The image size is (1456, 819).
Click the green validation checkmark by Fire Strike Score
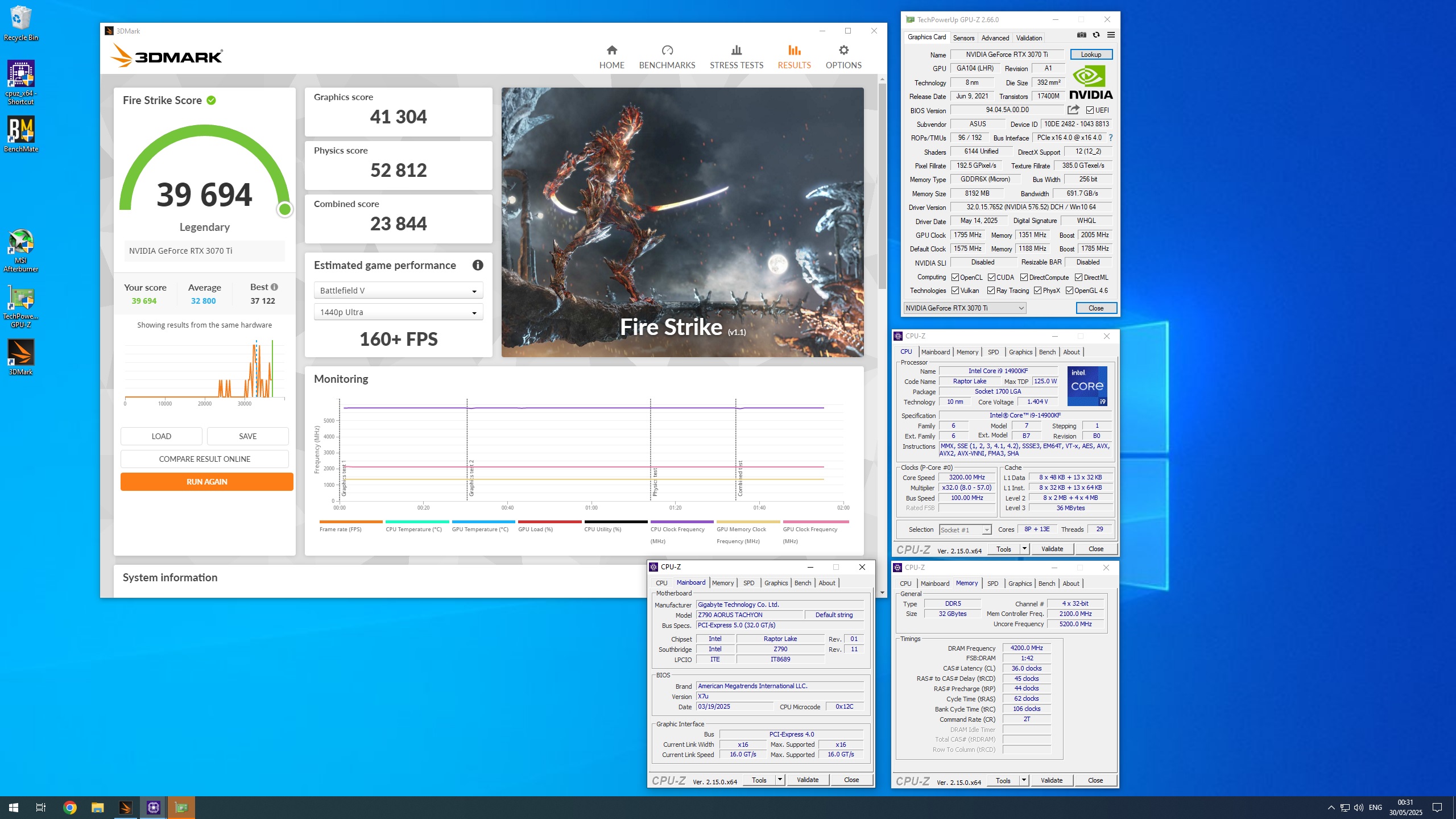211,101
